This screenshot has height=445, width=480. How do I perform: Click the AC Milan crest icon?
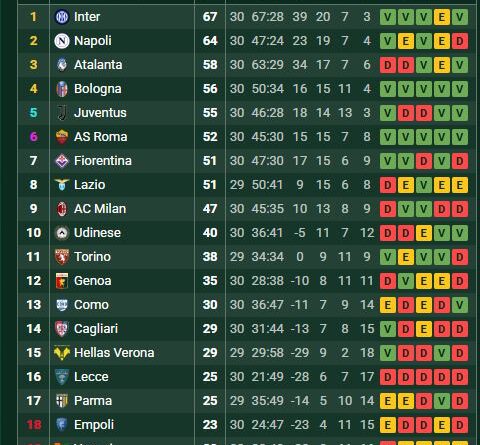point(62,209)
